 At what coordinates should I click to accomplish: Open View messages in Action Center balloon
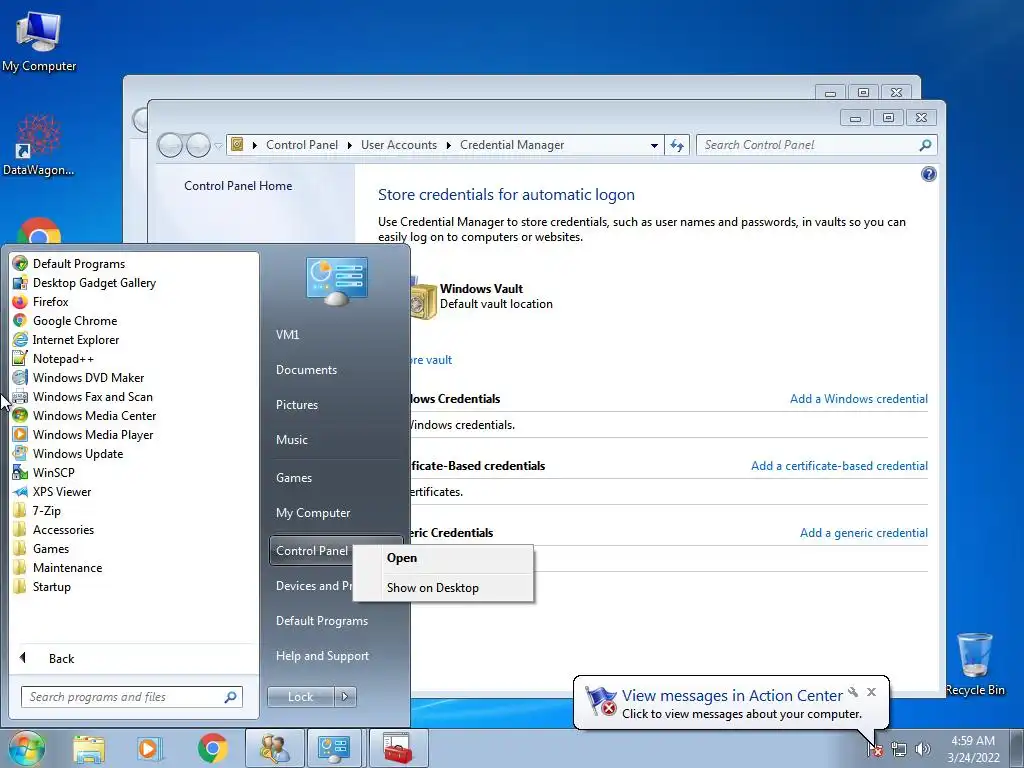click(732, 696)
